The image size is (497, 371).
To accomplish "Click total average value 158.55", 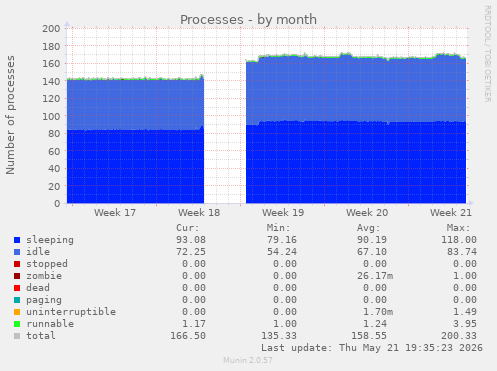I will click(x=369, y=336).
